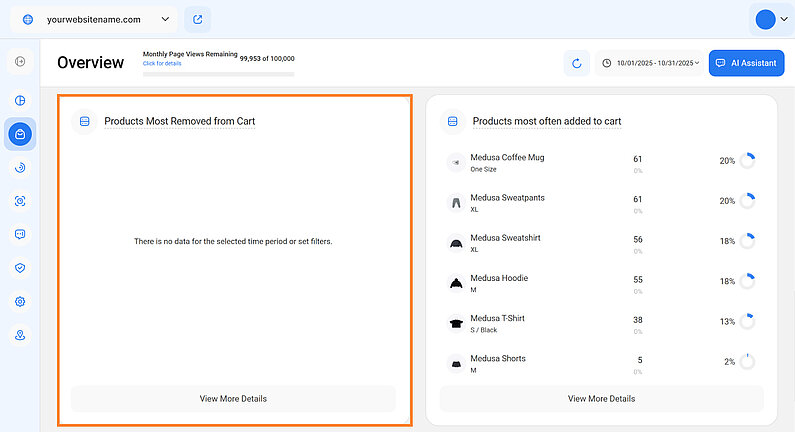Click View More Details under removed-from-cart panel
Viewport: 795px width, 432px height.
[233, 398]
